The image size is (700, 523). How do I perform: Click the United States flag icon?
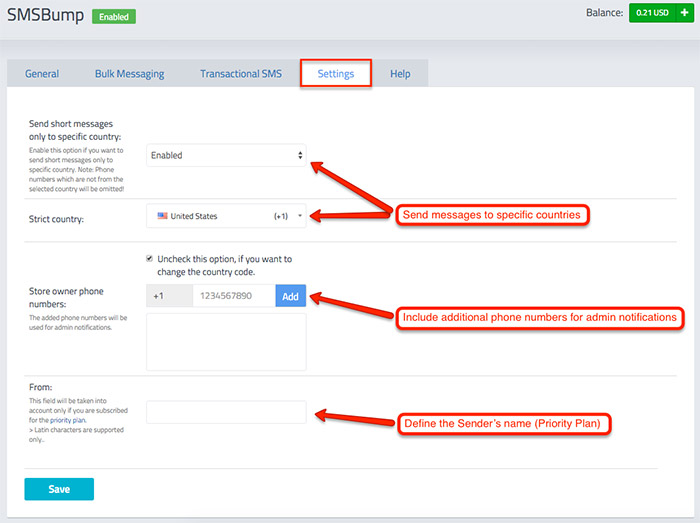pos(162,216)
